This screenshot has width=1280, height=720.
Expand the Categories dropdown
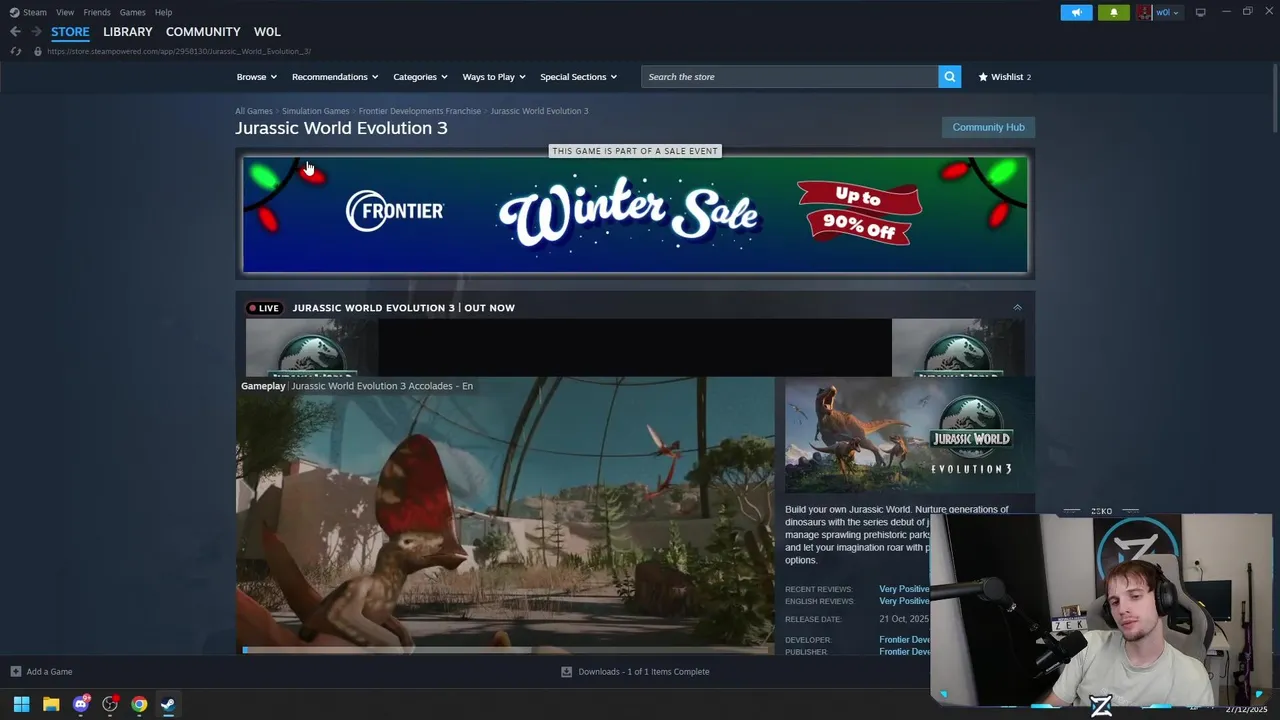pos(420,77)
